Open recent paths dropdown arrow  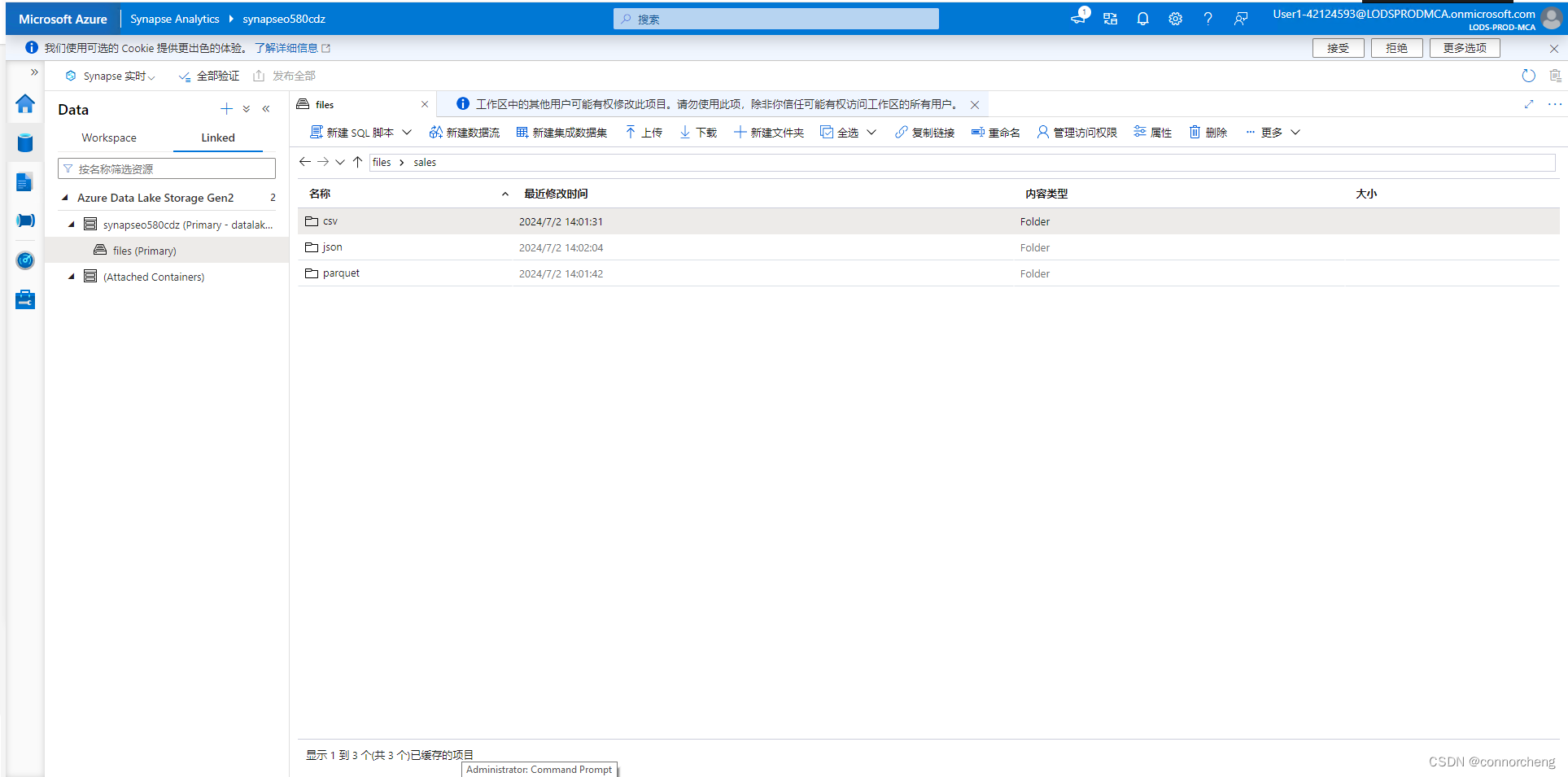[340, 162]
